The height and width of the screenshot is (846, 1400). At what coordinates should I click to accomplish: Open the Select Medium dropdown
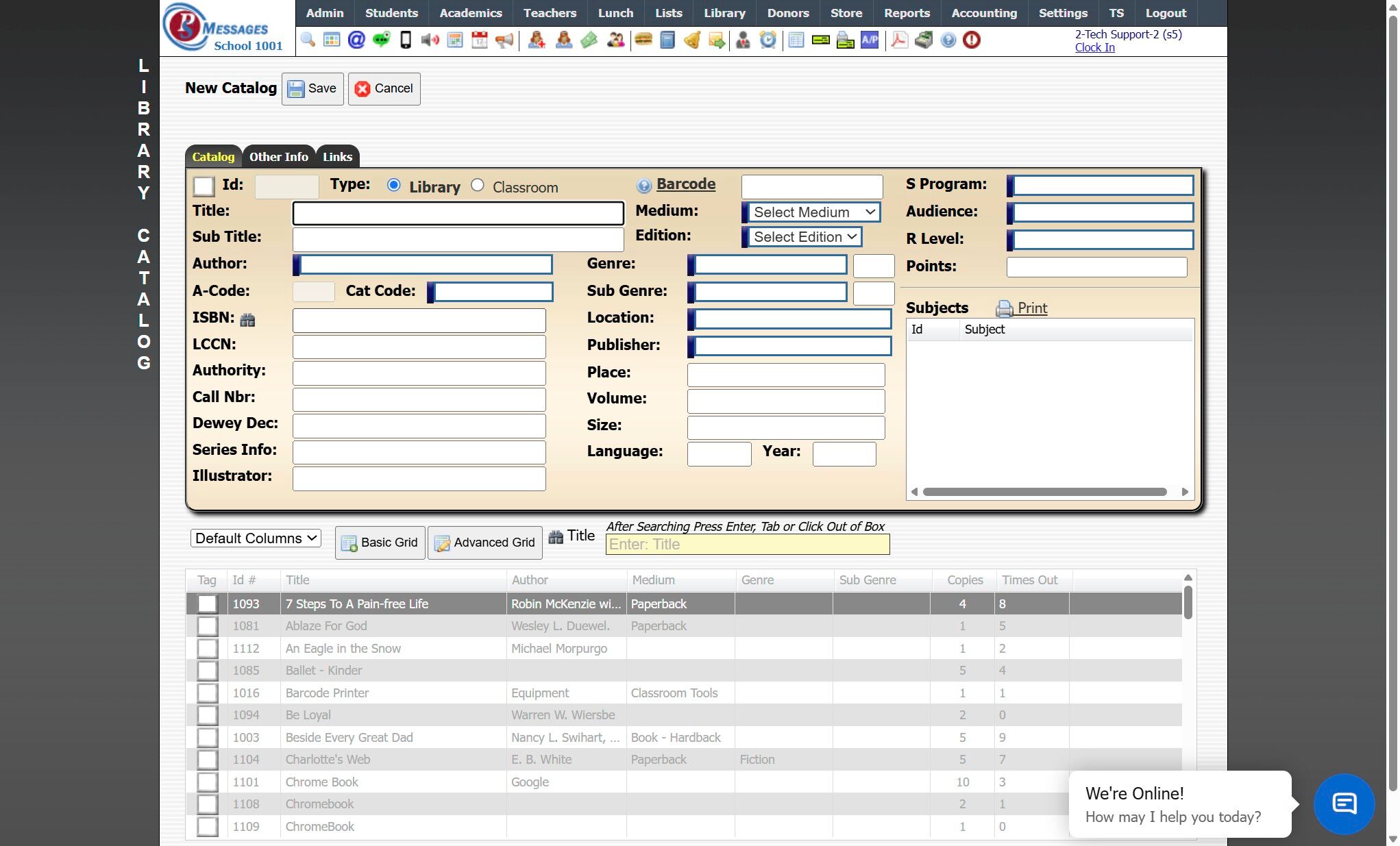coord(813,212)
